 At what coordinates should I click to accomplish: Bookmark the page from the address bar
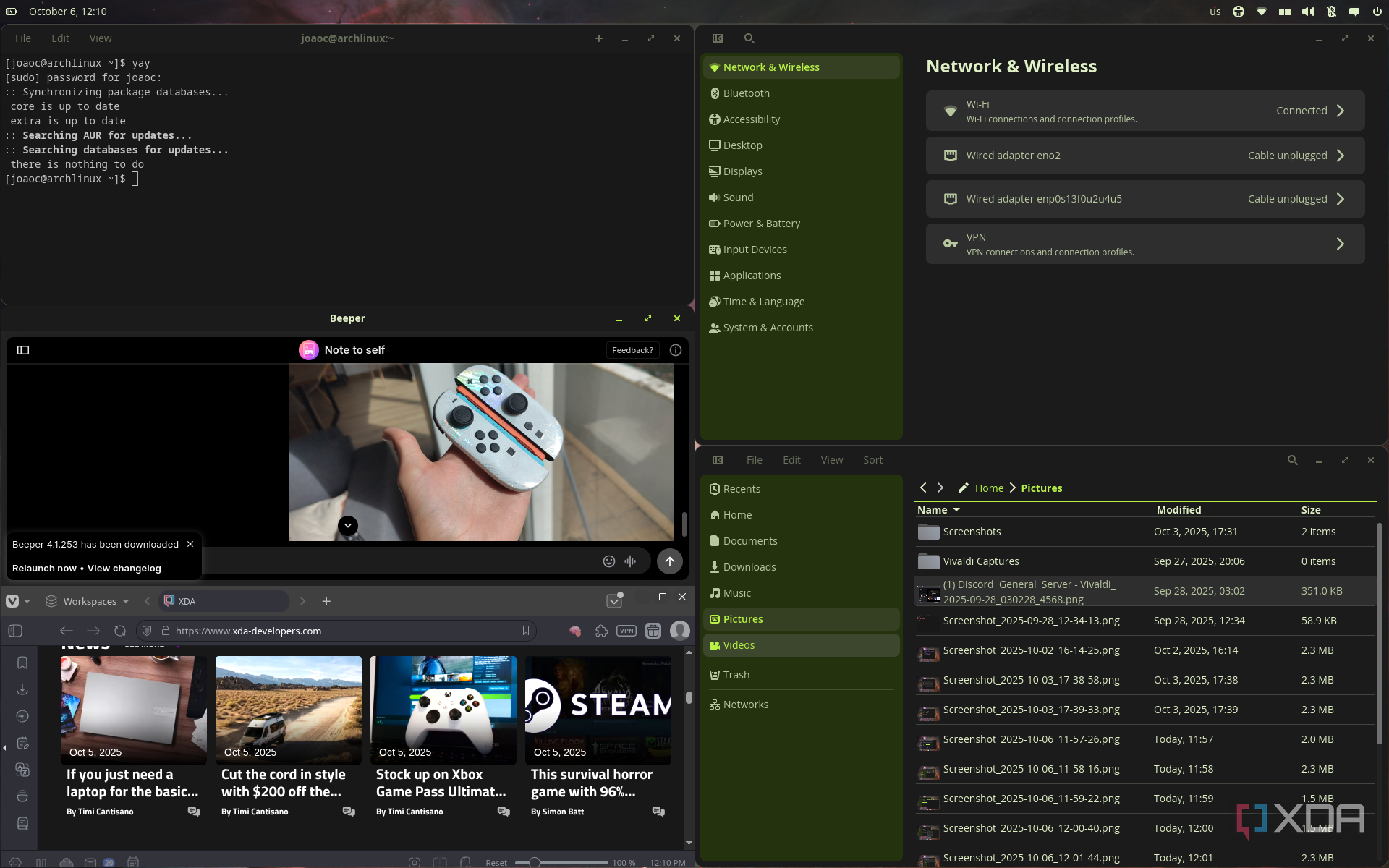(526, 631)
